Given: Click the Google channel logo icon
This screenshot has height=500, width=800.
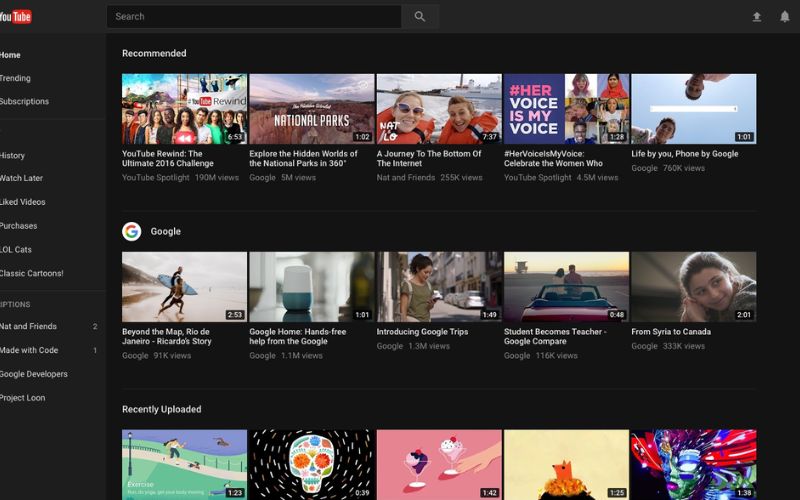Looking at the screenshot, I should pyautogui.click(x=132, y=231).
